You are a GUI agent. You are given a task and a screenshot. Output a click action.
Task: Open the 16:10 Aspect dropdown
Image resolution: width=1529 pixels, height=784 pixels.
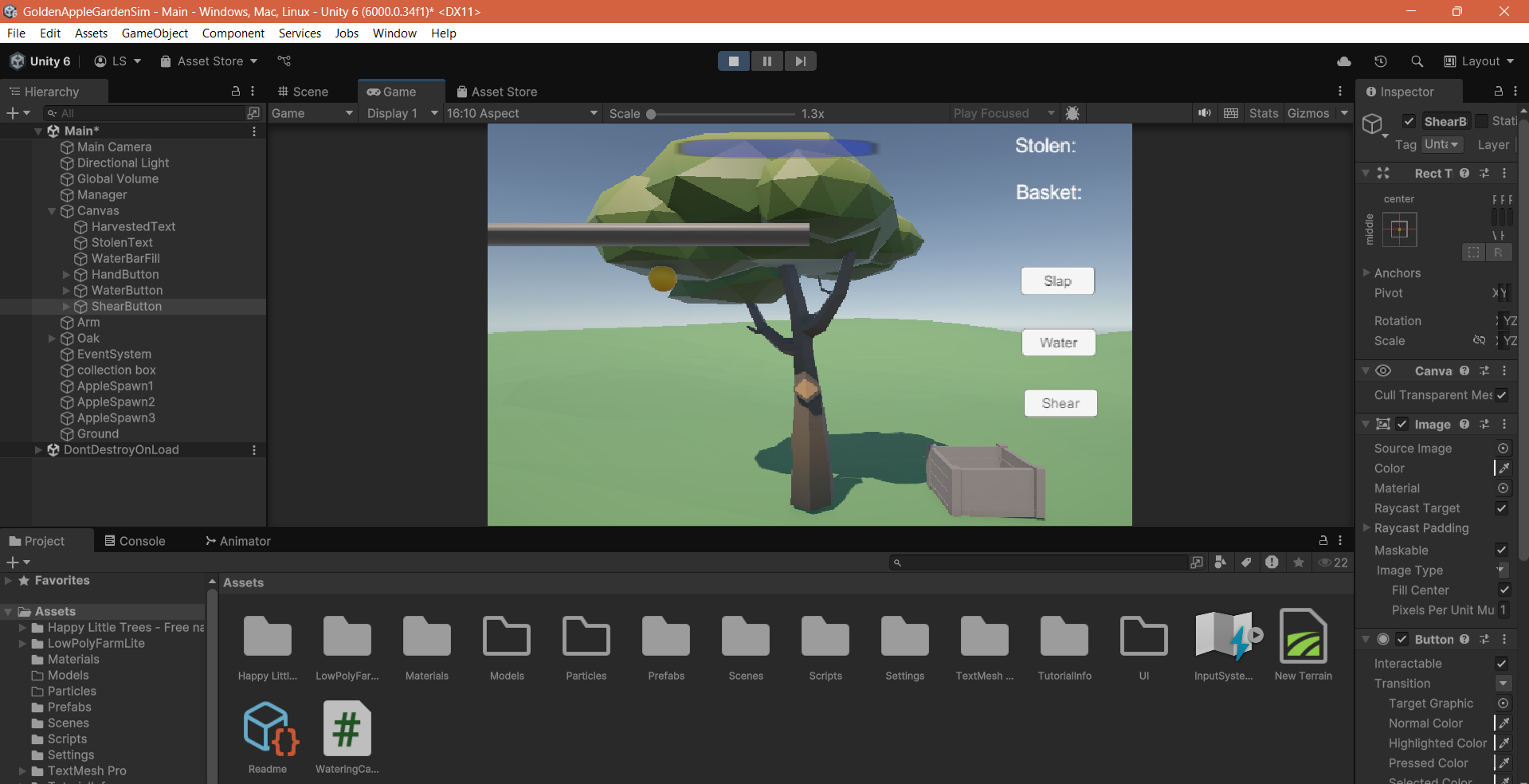click(x=522, y=113)
